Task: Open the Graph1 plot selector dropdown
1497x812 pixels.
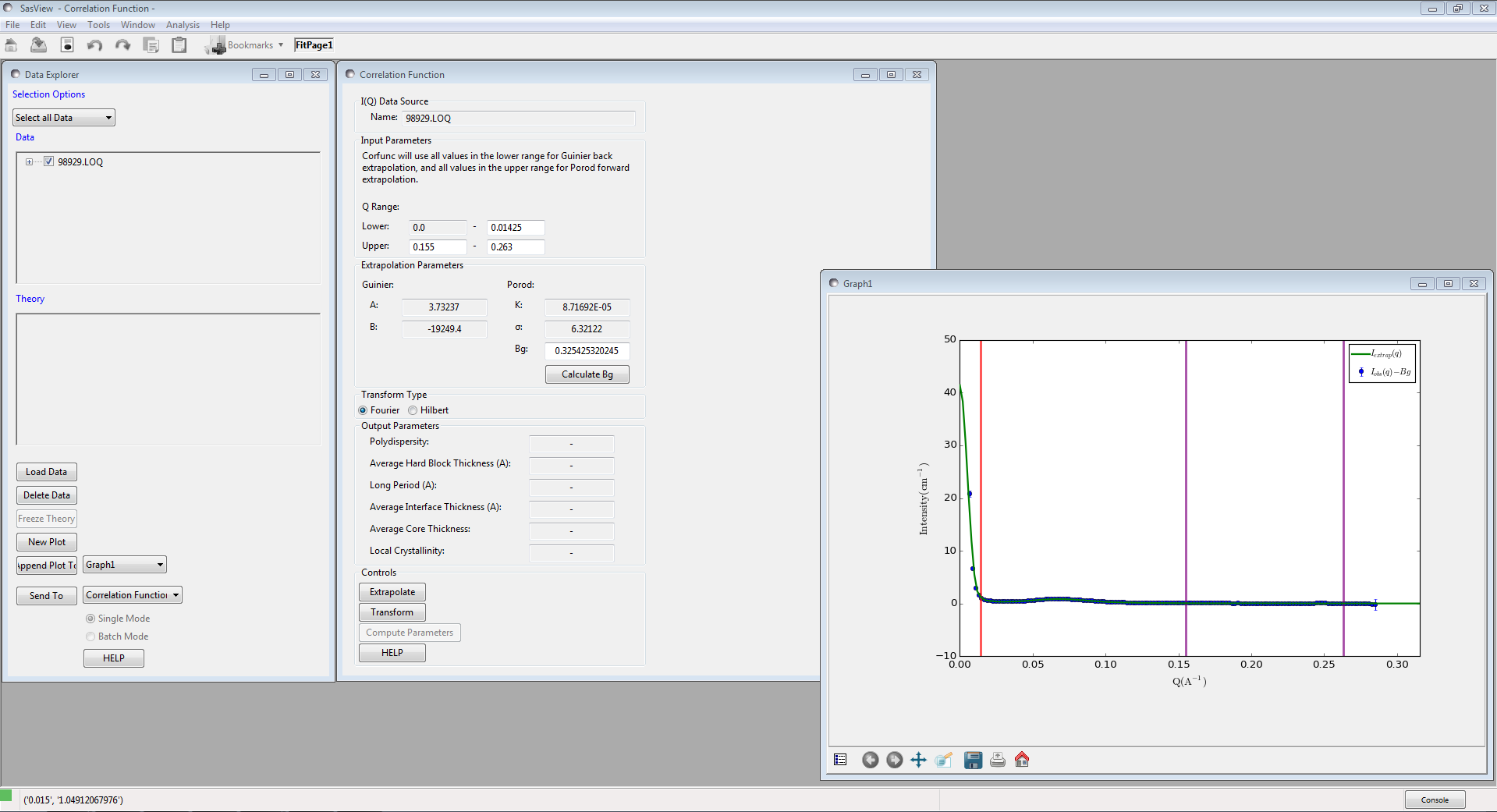Action: coord(158,564)
